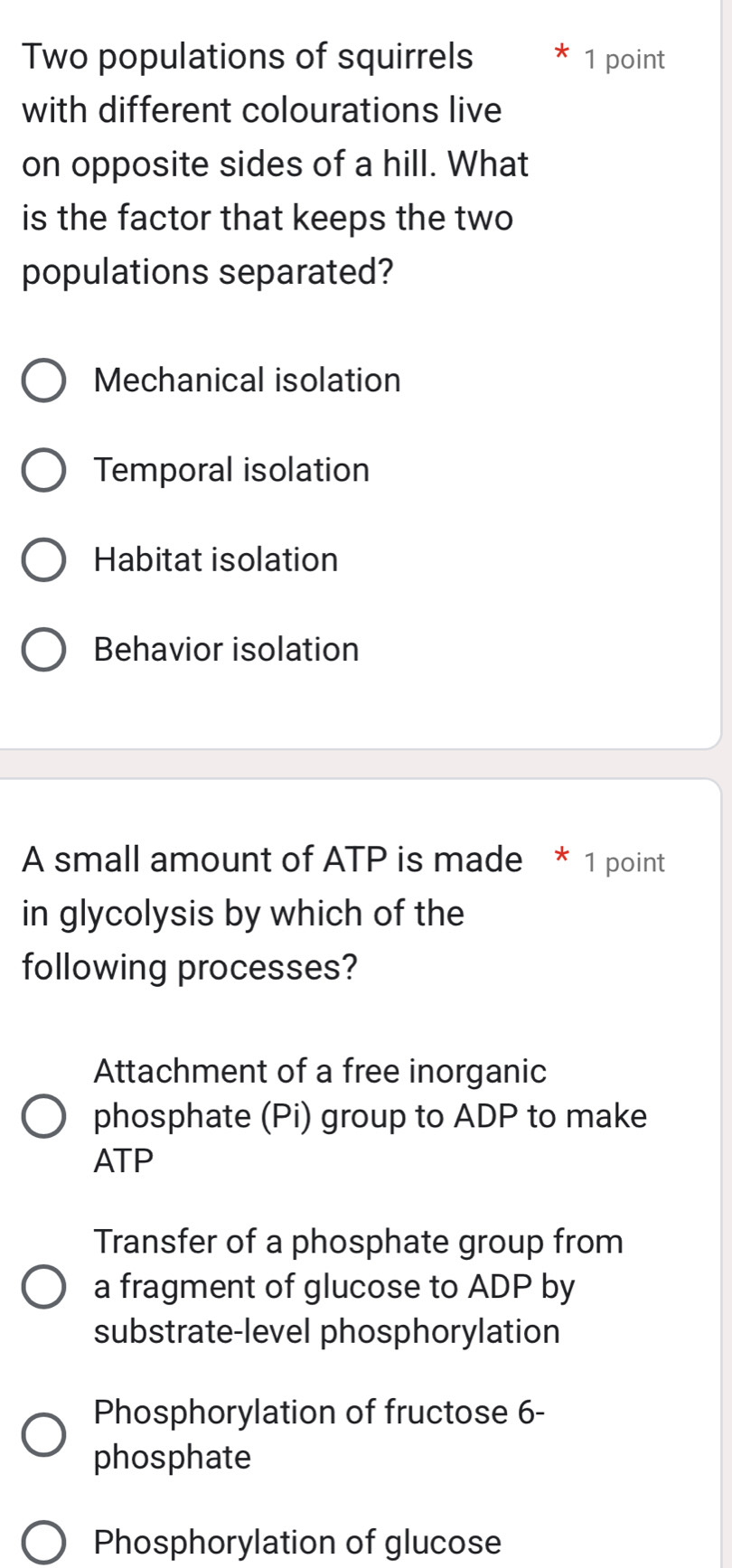Click the Habitat isolation label text
This screenshot has height=1568, width=732.
pos(215,560)
